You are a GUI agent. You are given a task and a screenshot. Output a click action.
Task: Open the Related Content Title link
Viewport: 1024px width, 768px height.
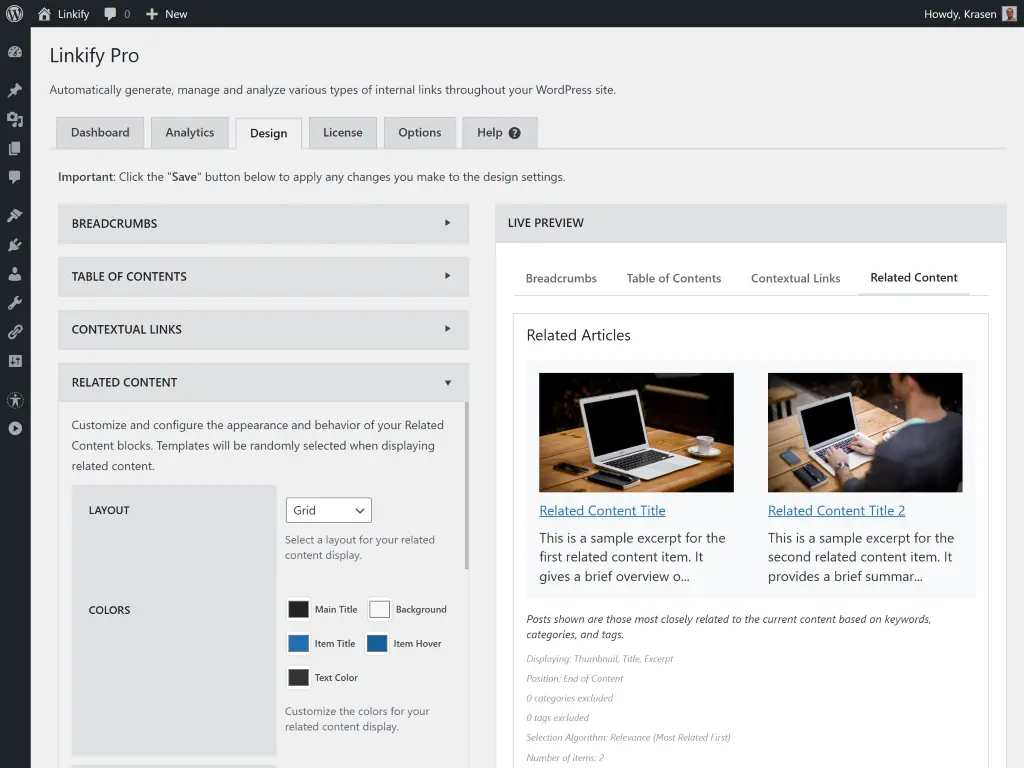[x=602, y=510]
